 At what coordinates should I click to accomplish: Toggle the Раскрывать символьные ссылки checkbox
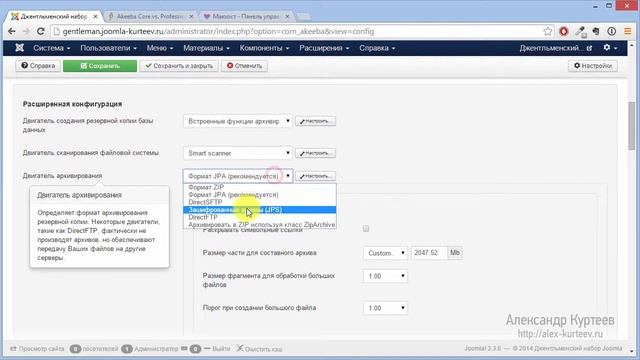[366, 229]
